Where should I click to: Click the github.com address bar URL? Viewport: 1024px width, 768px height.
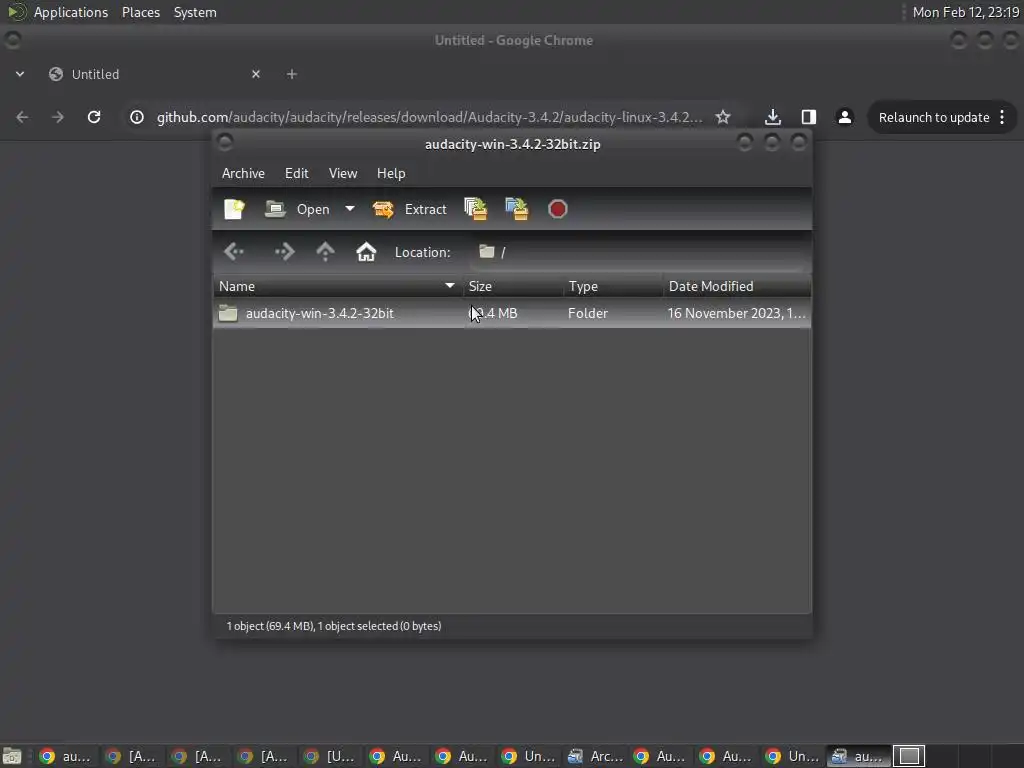(430, 117)
